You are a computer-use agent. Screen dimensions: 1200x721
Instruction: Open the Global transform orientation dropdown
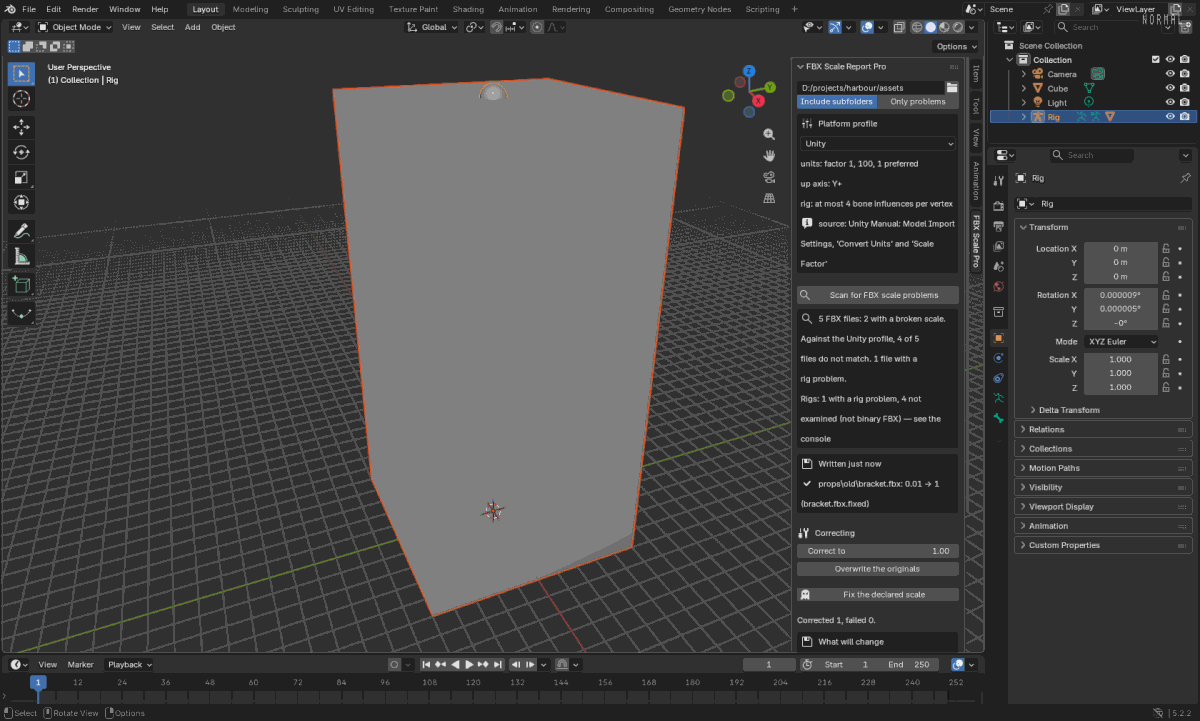[432, 27]
